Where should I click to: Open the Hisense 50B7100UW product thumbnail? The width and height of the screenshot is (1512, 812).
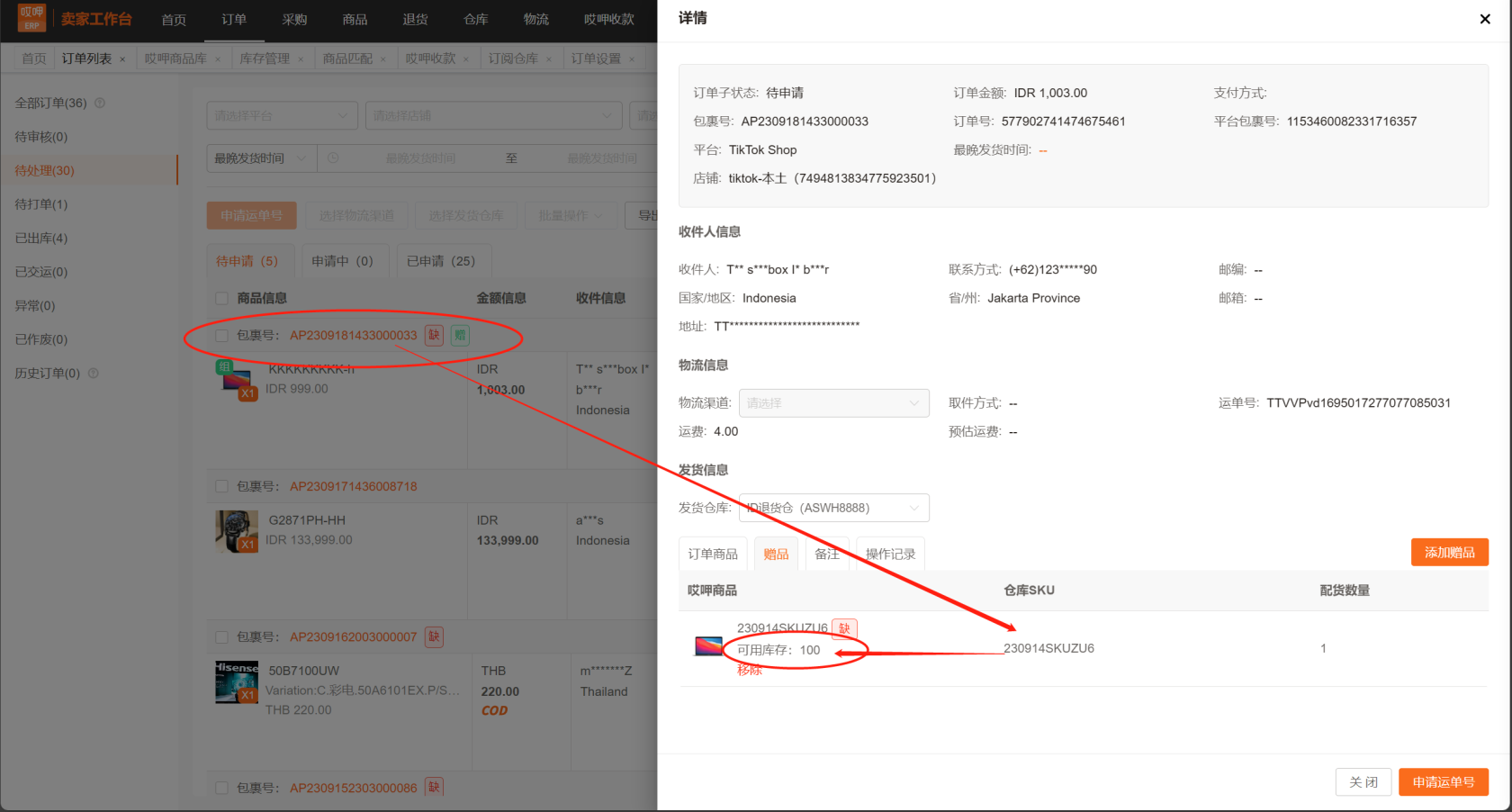coord(237,682)
